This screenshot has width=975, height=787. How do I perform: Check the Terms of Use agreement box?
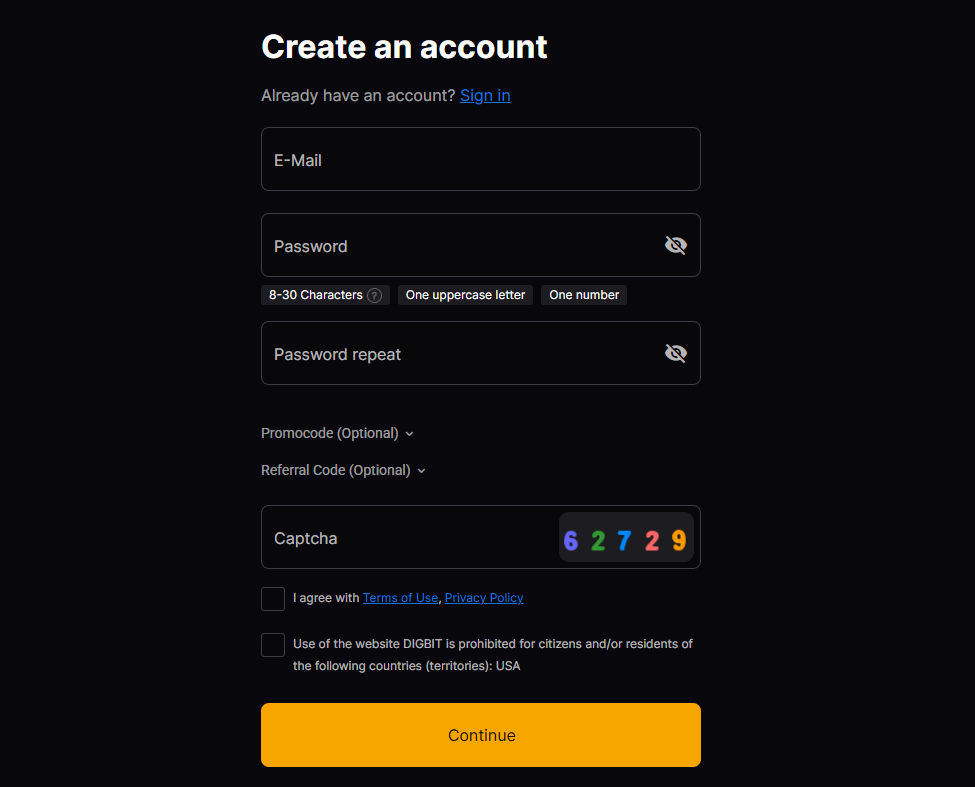click(273, 599)
